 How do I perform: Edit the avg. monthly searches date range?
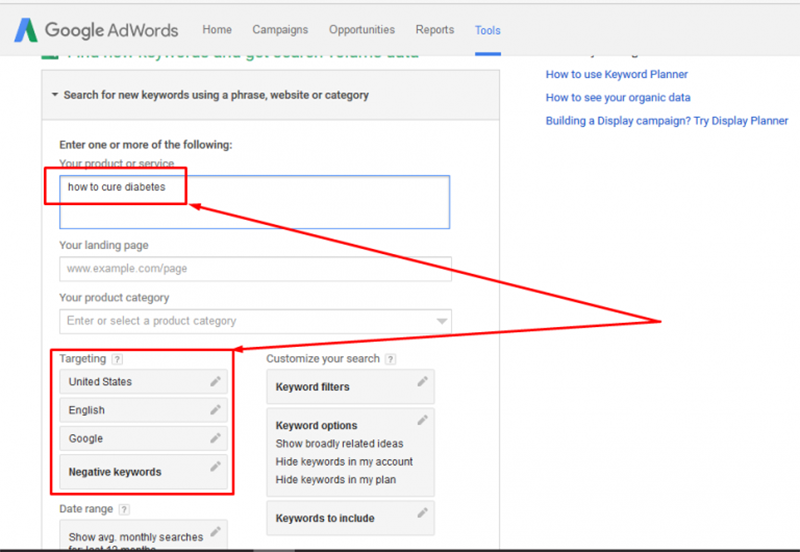(x=215, y=532)
